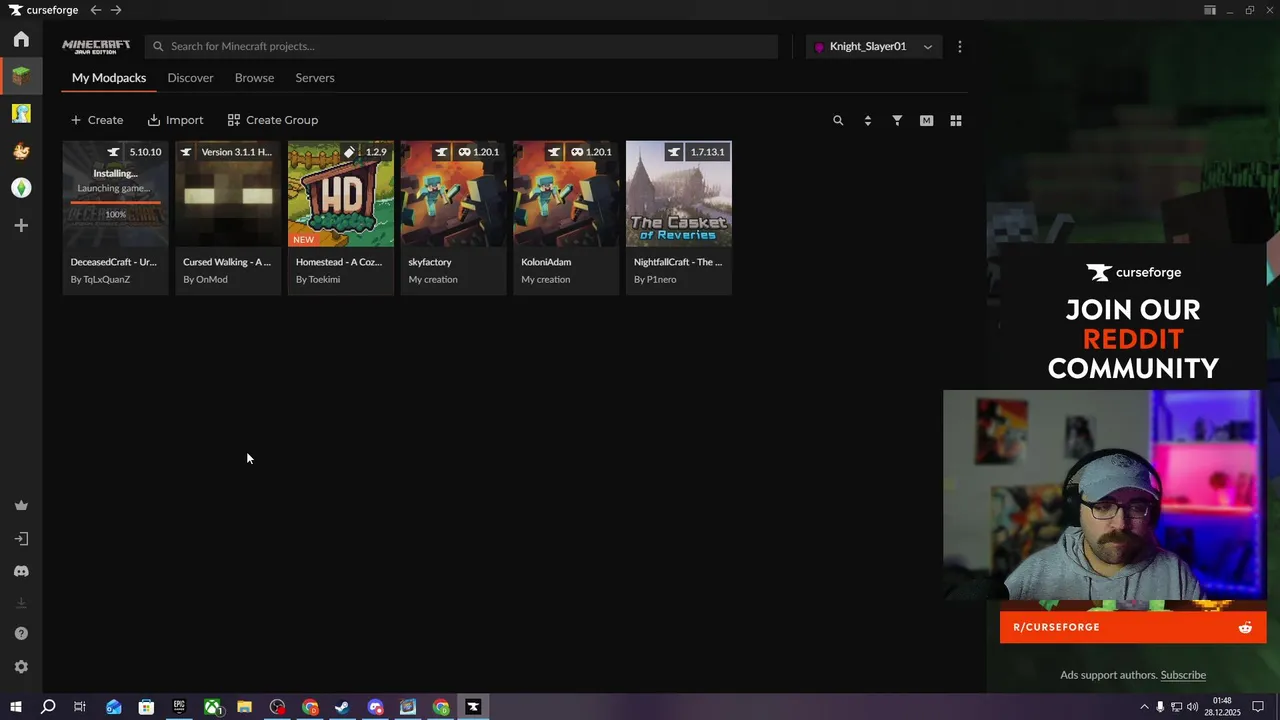Click the 'By OnMod' author text
1280x720 pixels.
tap(205, 280)
